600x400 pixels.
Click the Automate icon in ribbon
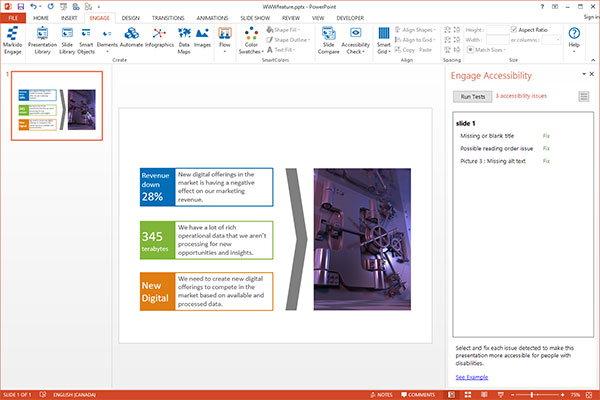(130, 36)
